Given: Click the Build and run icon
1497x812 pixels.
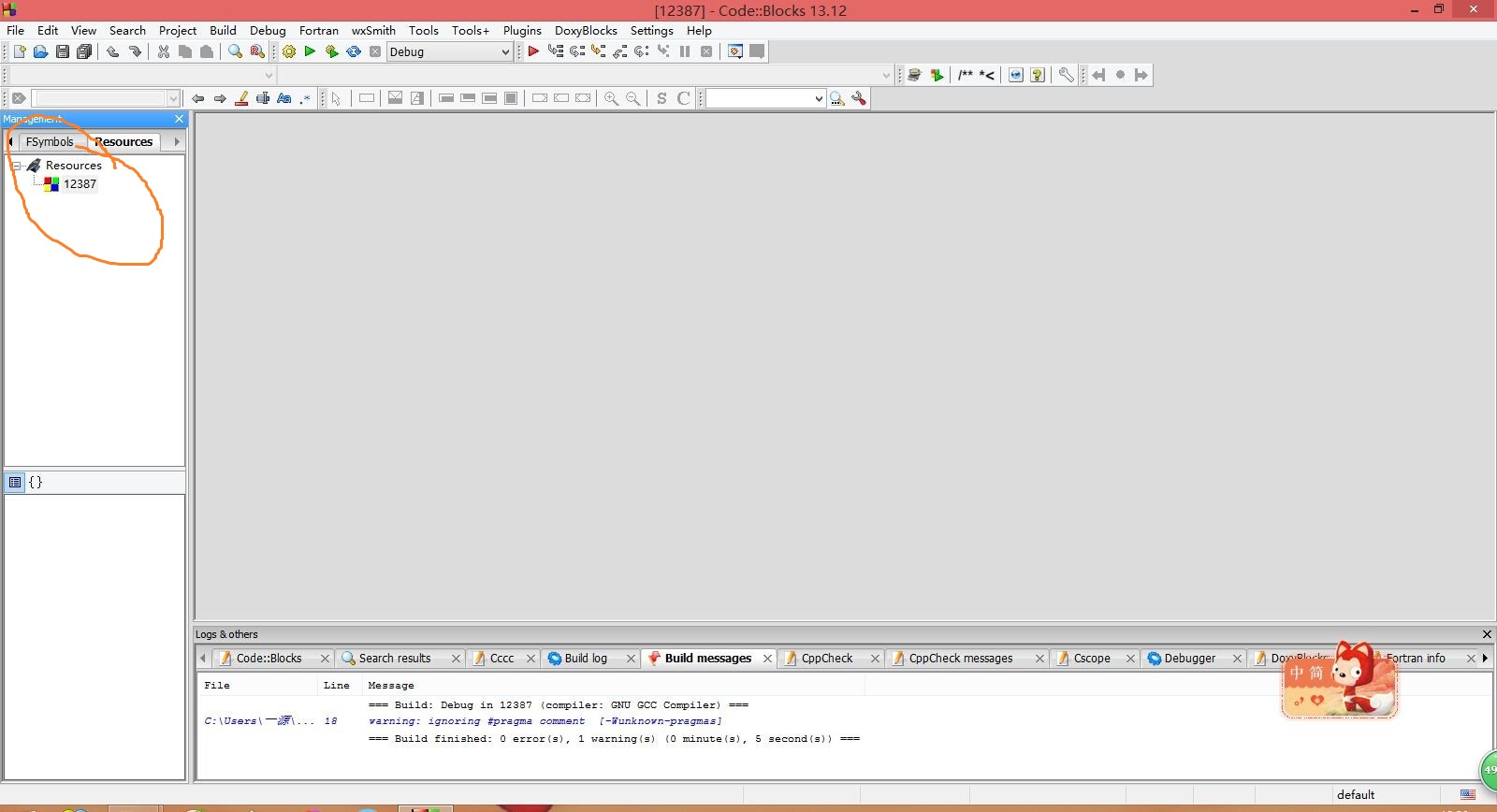Looking at the screenshot, I should click(331, 51).
